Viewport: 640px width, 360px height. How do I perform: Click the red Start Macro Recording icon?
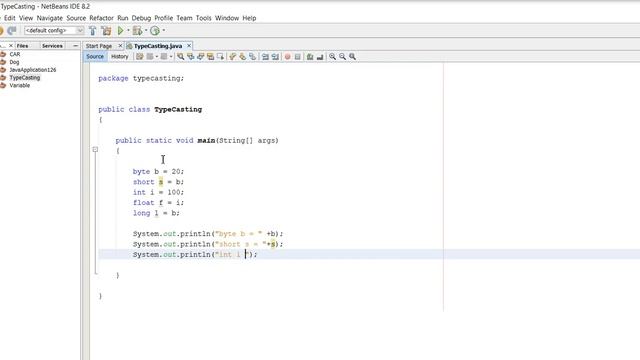tap(287, 57)
